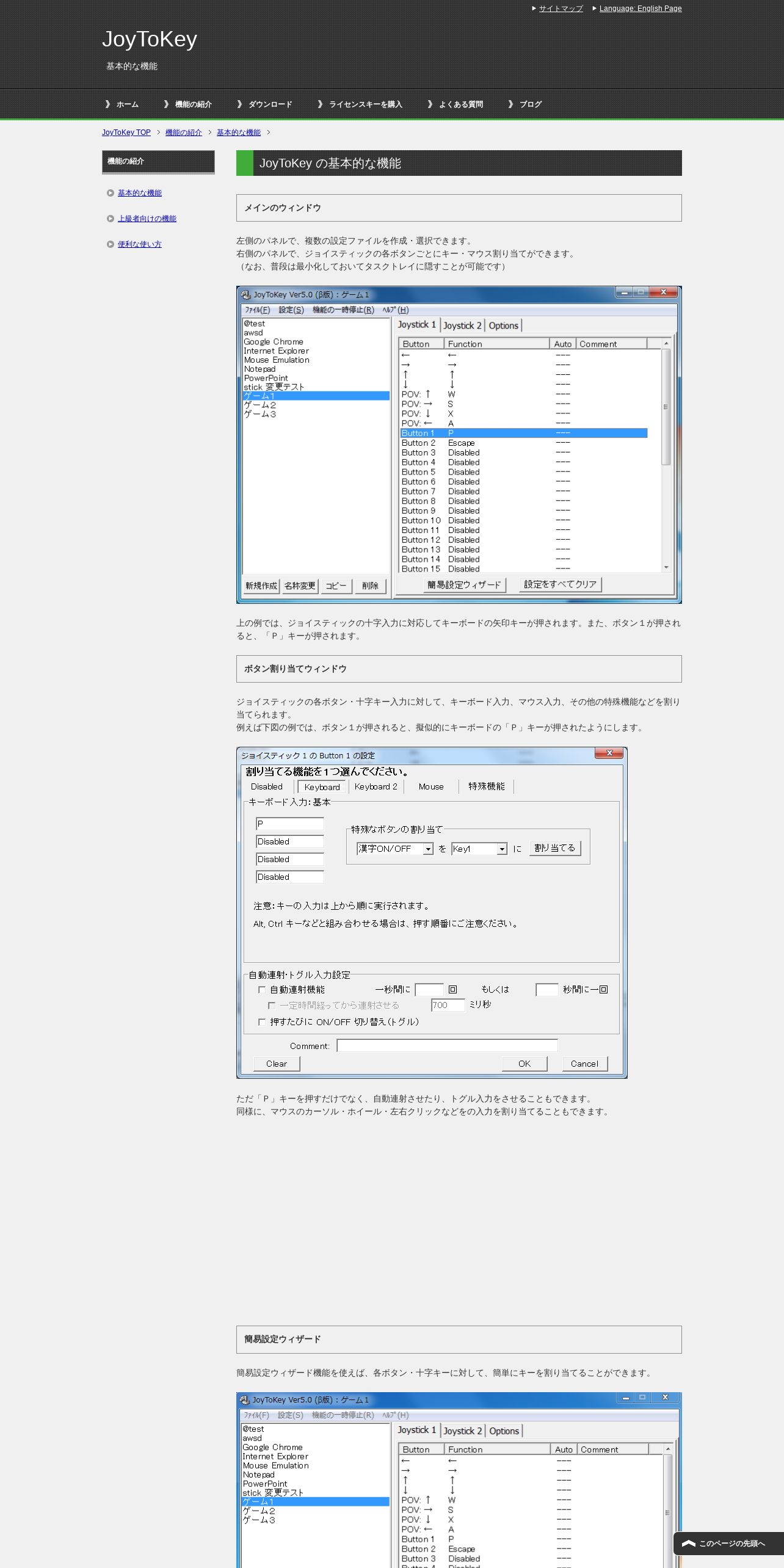The height and width of the screenshot is (1568, 784).
Task: Select the Mouse tab in the dialog
Action: click(431, 787)
